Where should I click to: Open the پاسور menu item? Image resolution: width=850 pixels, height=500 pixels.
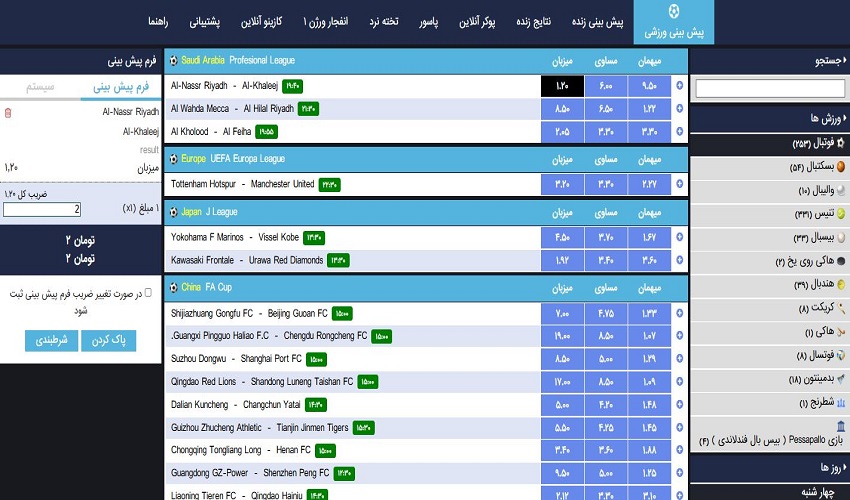(428, 22)
